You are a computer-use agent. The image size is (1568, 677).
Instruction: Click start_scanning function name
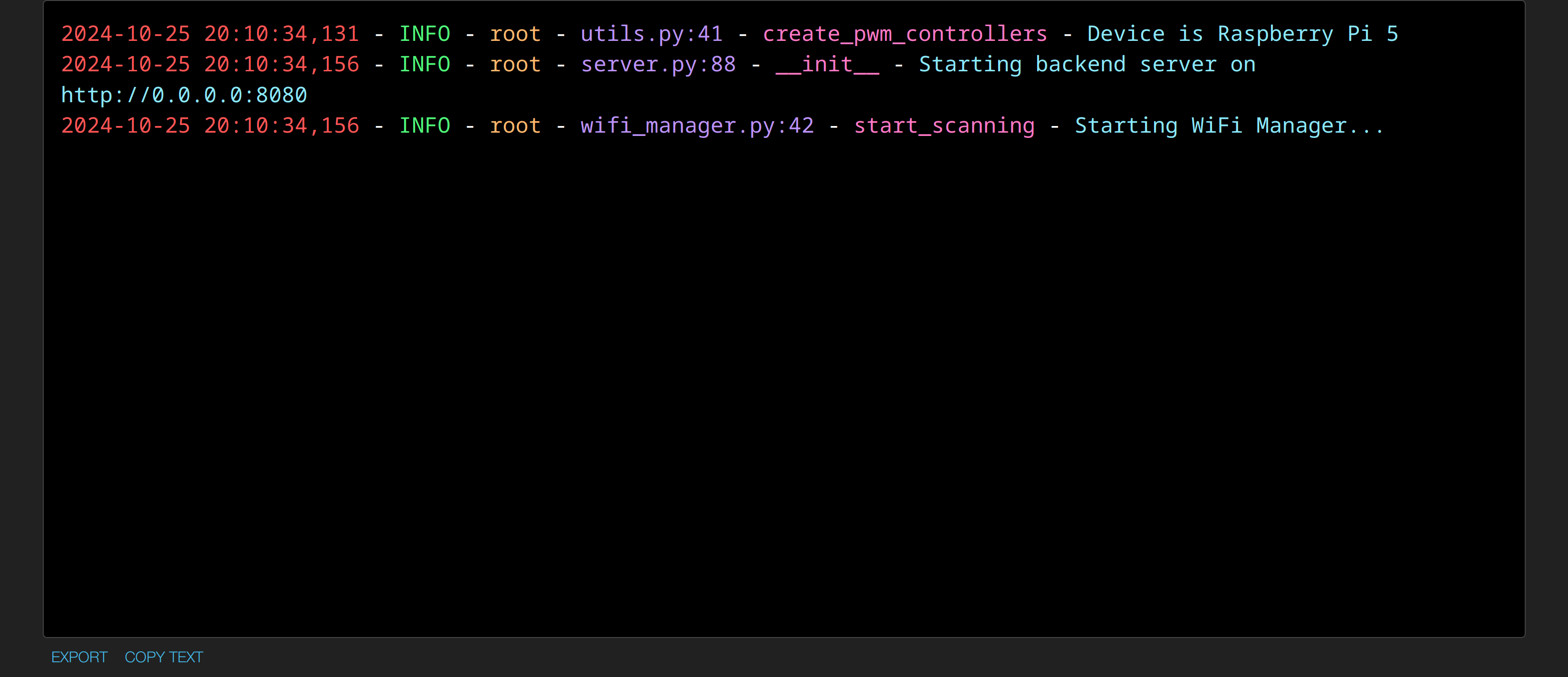pyautogui.click(x=943, y=126)
